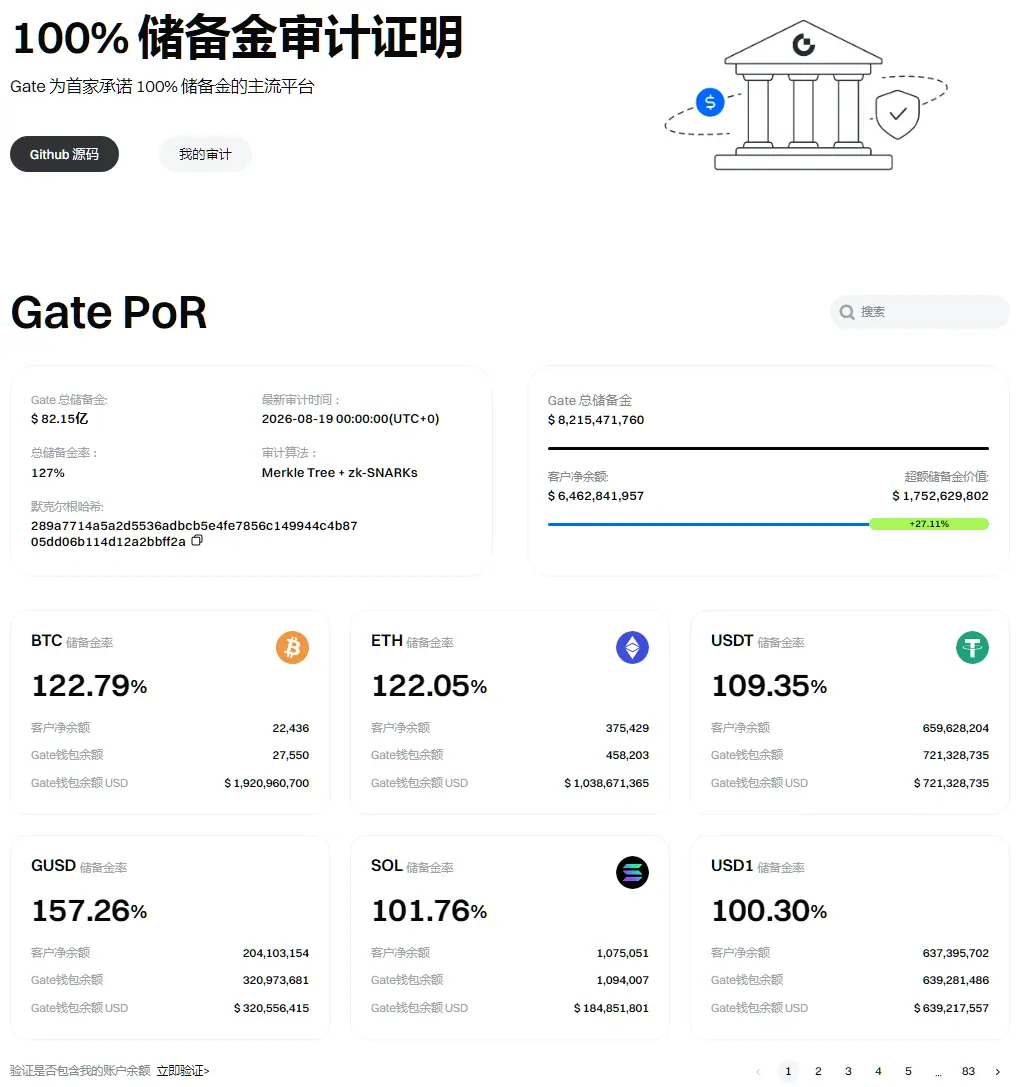The width and height of the screenshot is (1016, 1087).
Task: Click the $ 8,215,471,760 total value
Action: click(596, 419)
